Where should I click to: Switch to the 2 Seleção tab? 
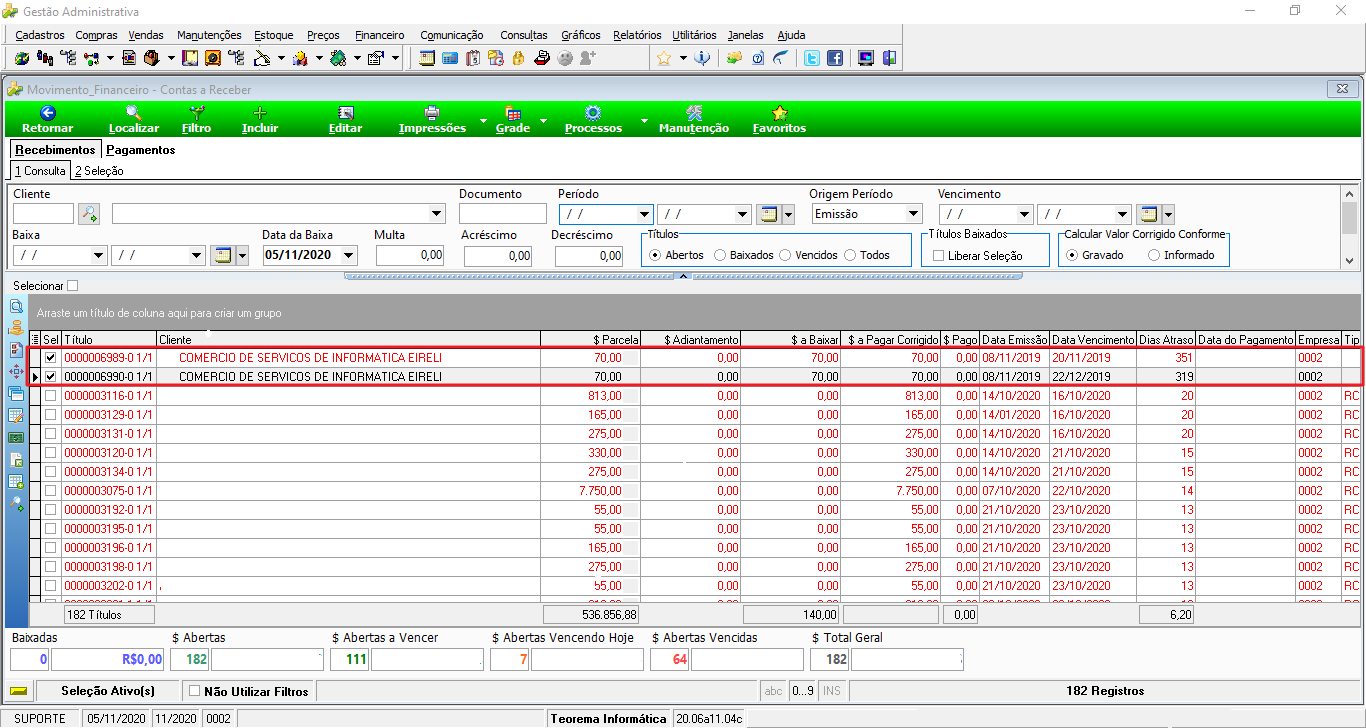(99, 171)
